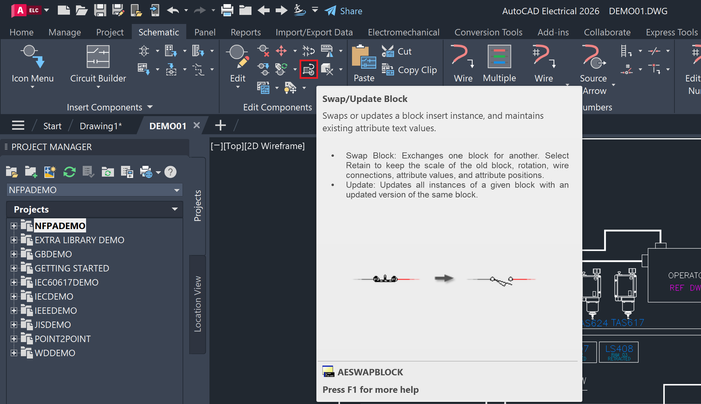This screenshot has width=701, height=404.
Task: Open the Conversion Tools tab
Action: coord(488,32)
